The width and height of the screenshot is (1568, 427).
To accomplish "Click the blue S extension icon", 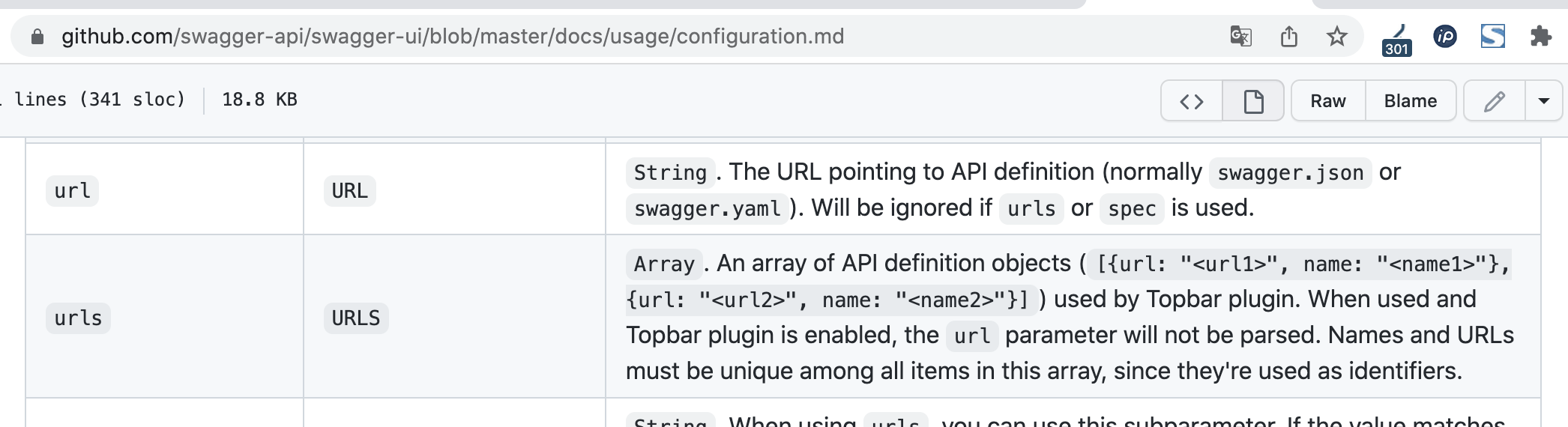I will 1492,36.
